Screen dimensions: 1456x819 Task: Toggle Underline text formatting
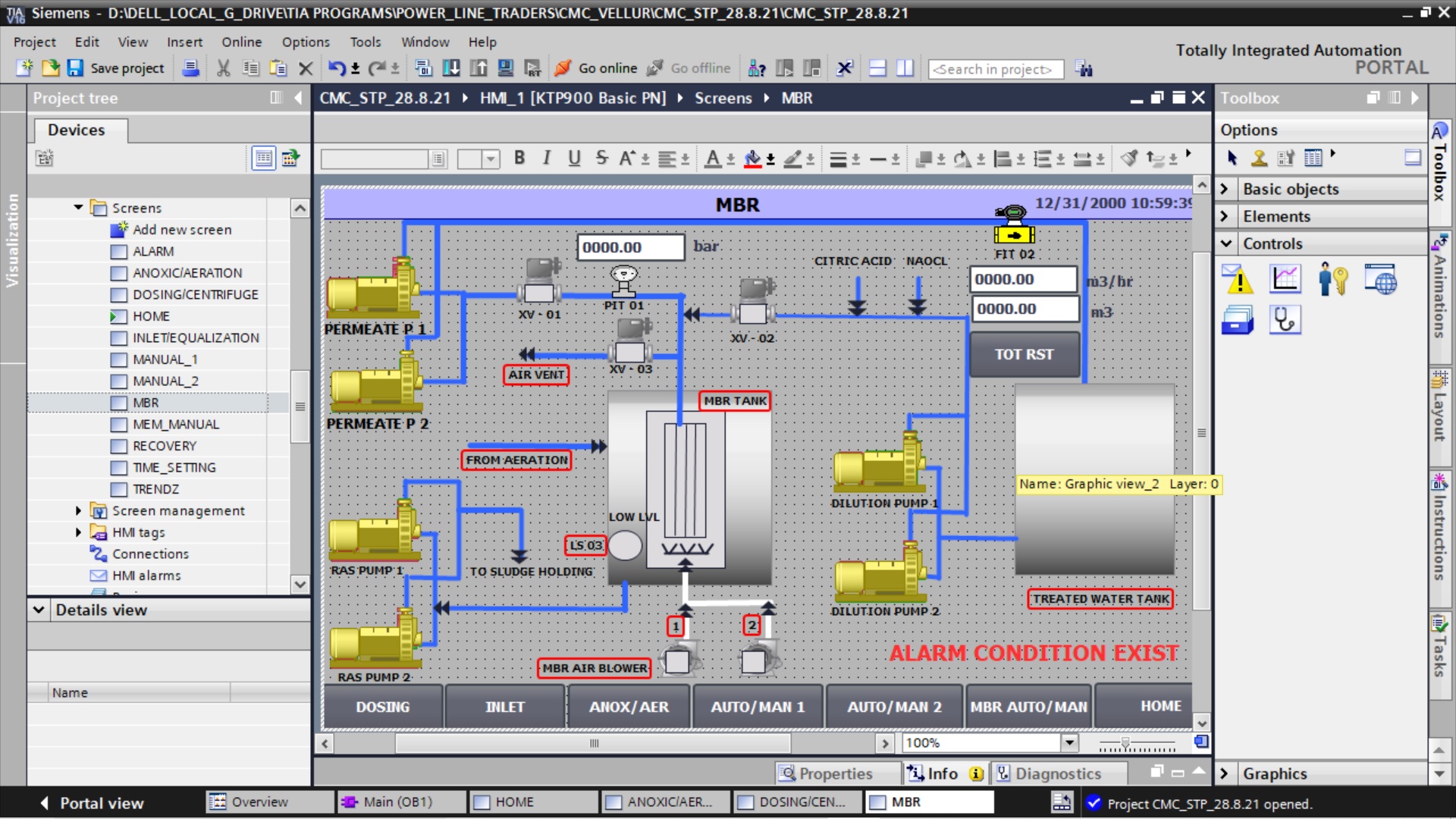pyautogui.click(x=574, y=158)
